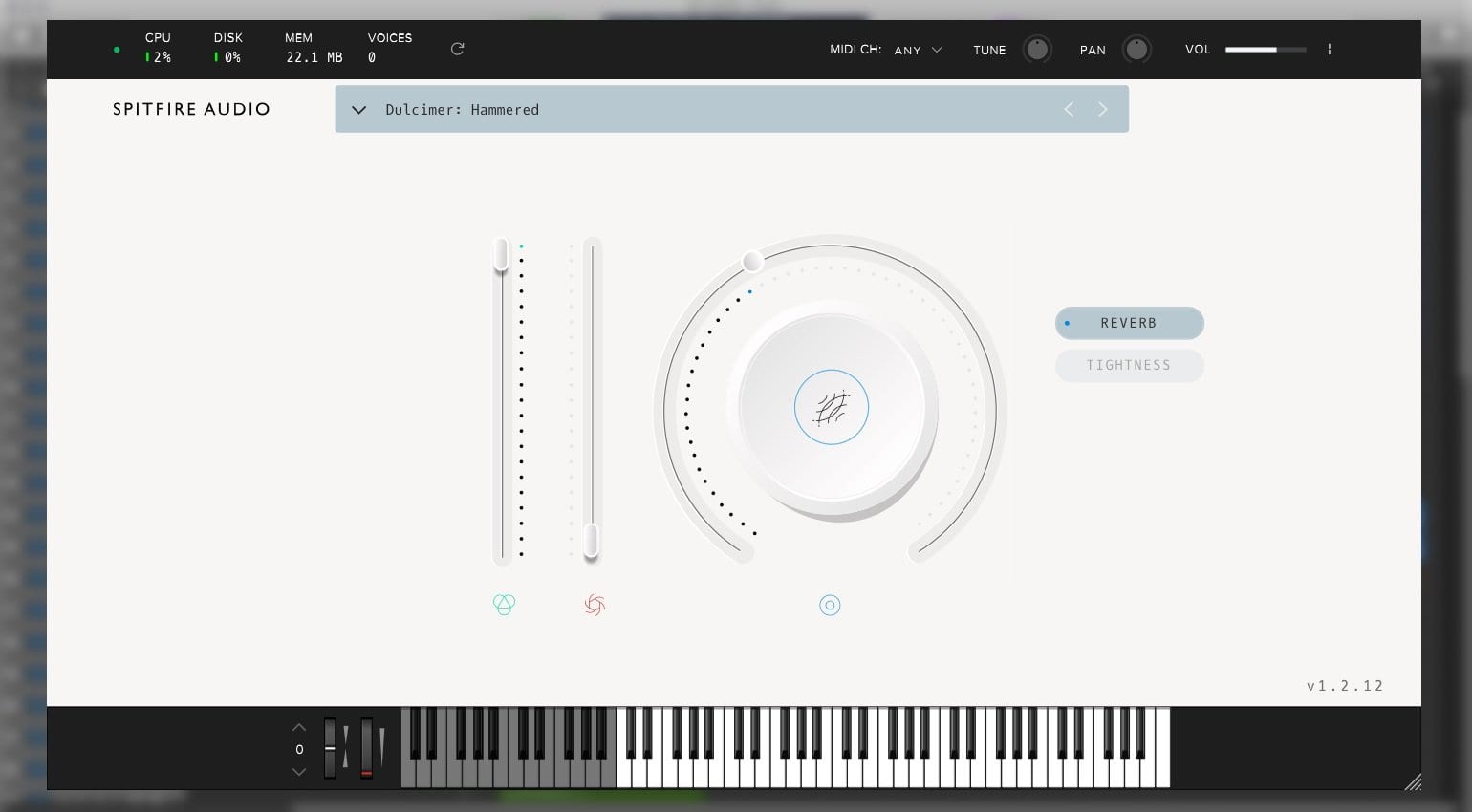Screen dimensions: 1472x812
Task: Click the refresh icon next to VOICES
Action: (x=457, y=49)
